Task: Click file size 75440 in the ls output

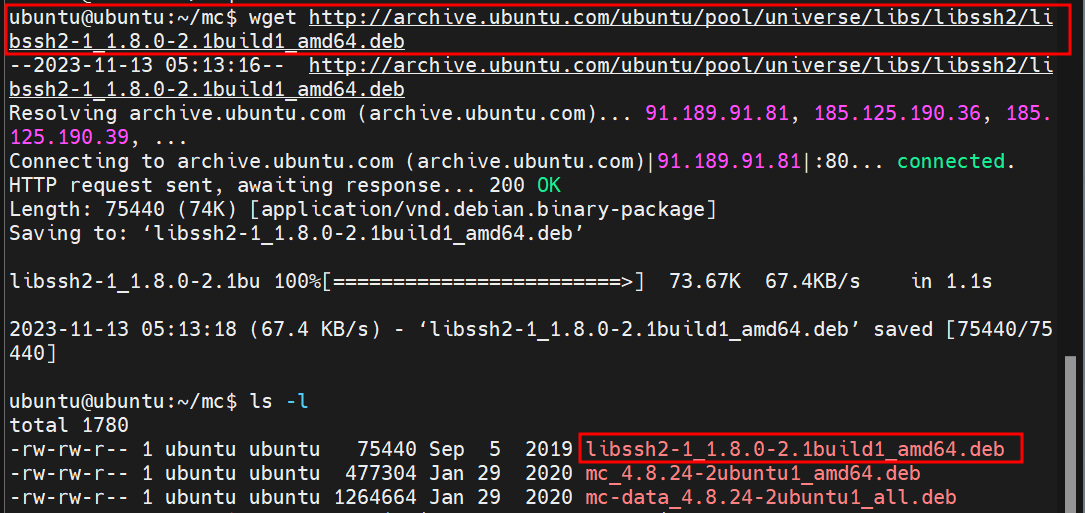Action: (x=386, y=449)
